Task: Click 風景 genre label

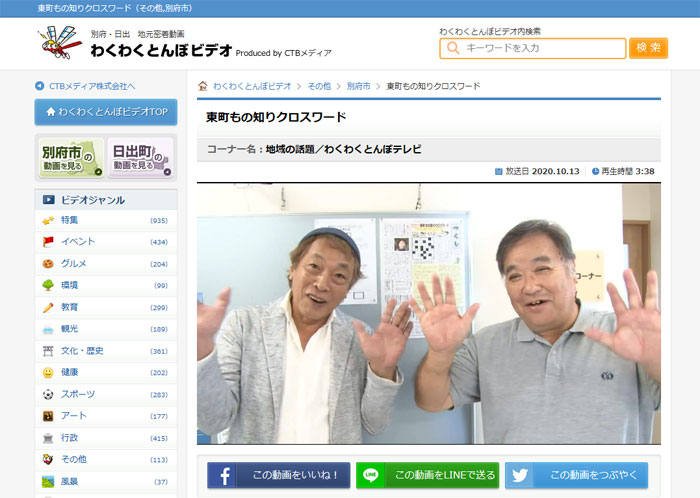Action: tap(70, 481)
